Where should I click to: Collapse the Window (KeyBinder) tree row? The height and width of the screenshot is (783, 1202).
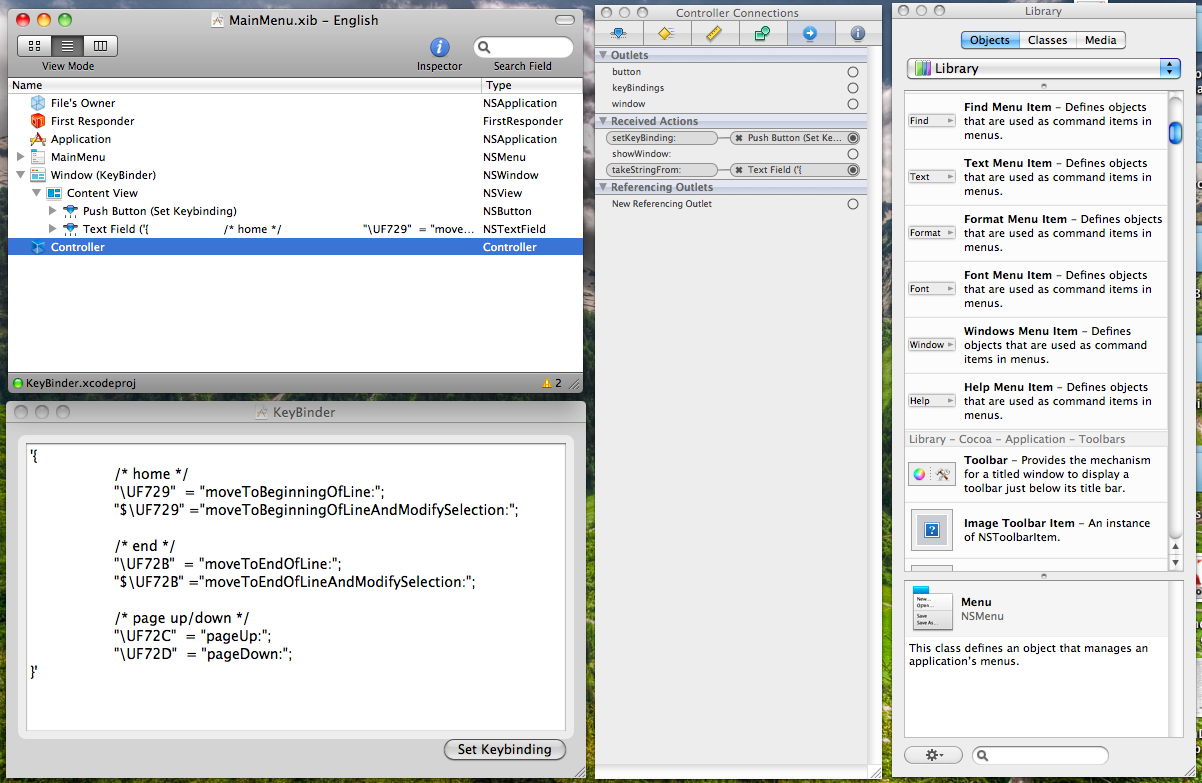pyautogui.click(x=21, y=175)
